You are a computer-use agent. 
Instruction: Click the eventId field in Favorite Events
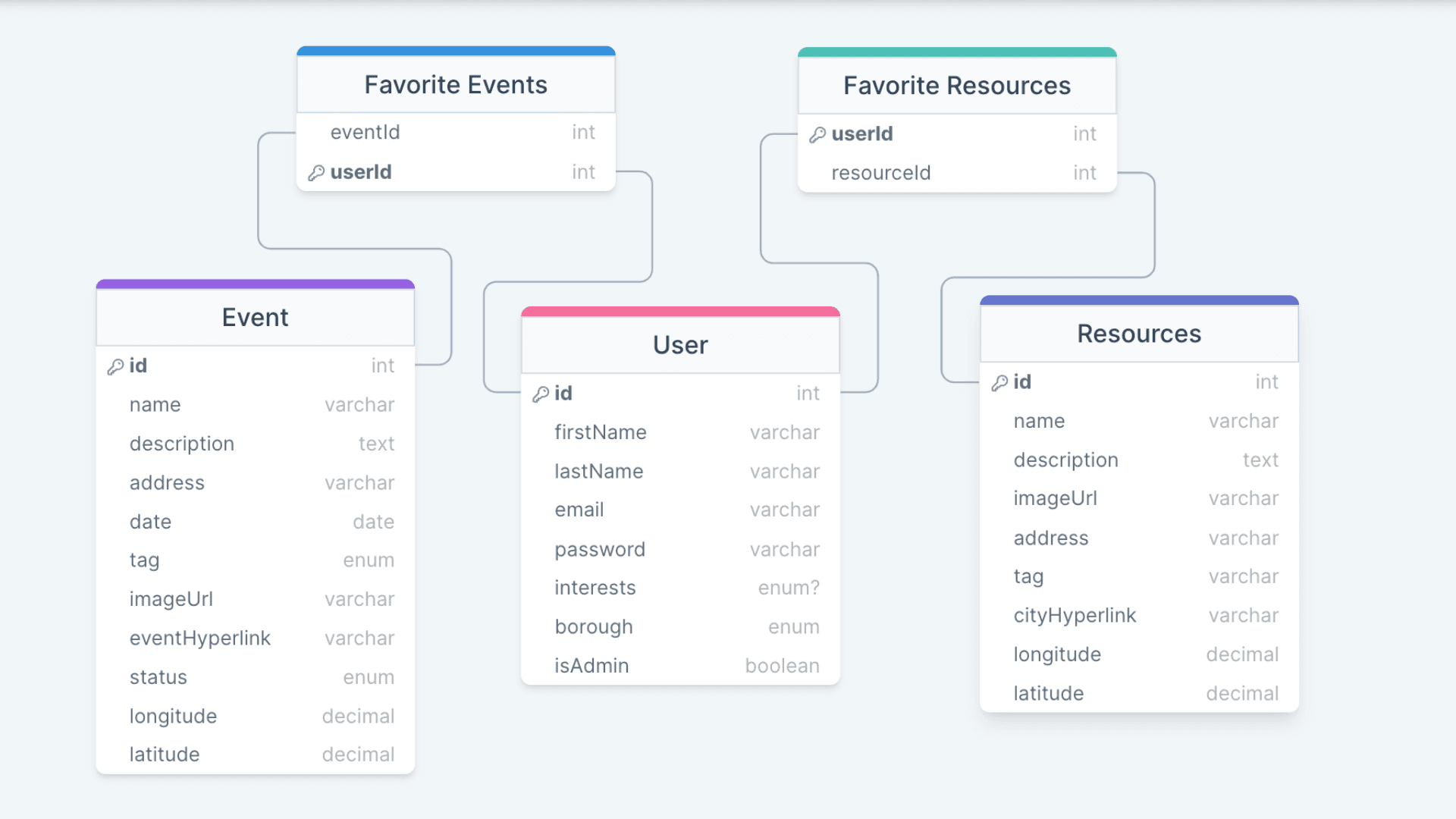point(456,133)
